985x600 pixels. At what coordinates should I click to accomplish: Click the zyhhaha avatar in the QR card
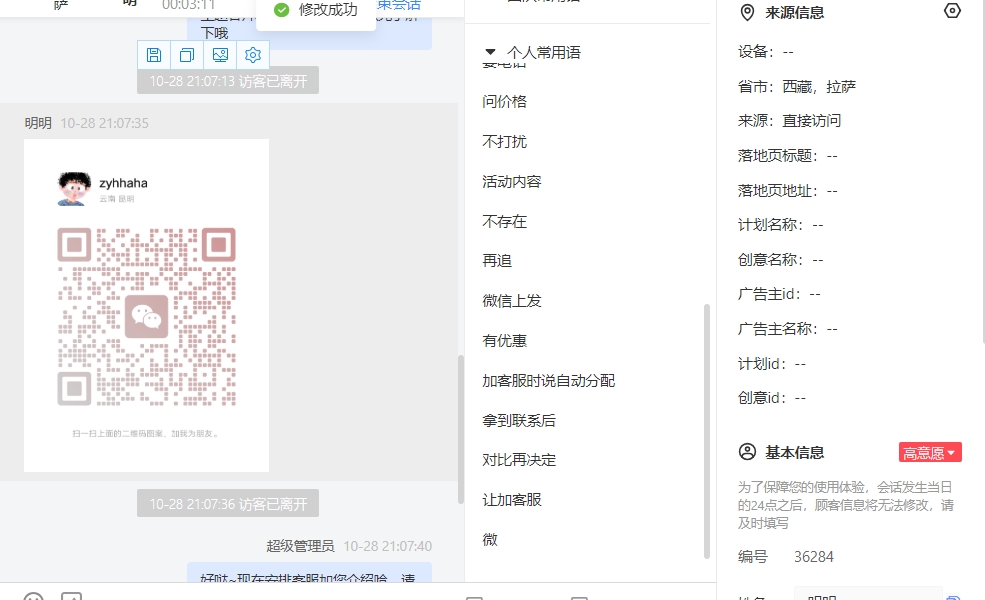[74, 188]
